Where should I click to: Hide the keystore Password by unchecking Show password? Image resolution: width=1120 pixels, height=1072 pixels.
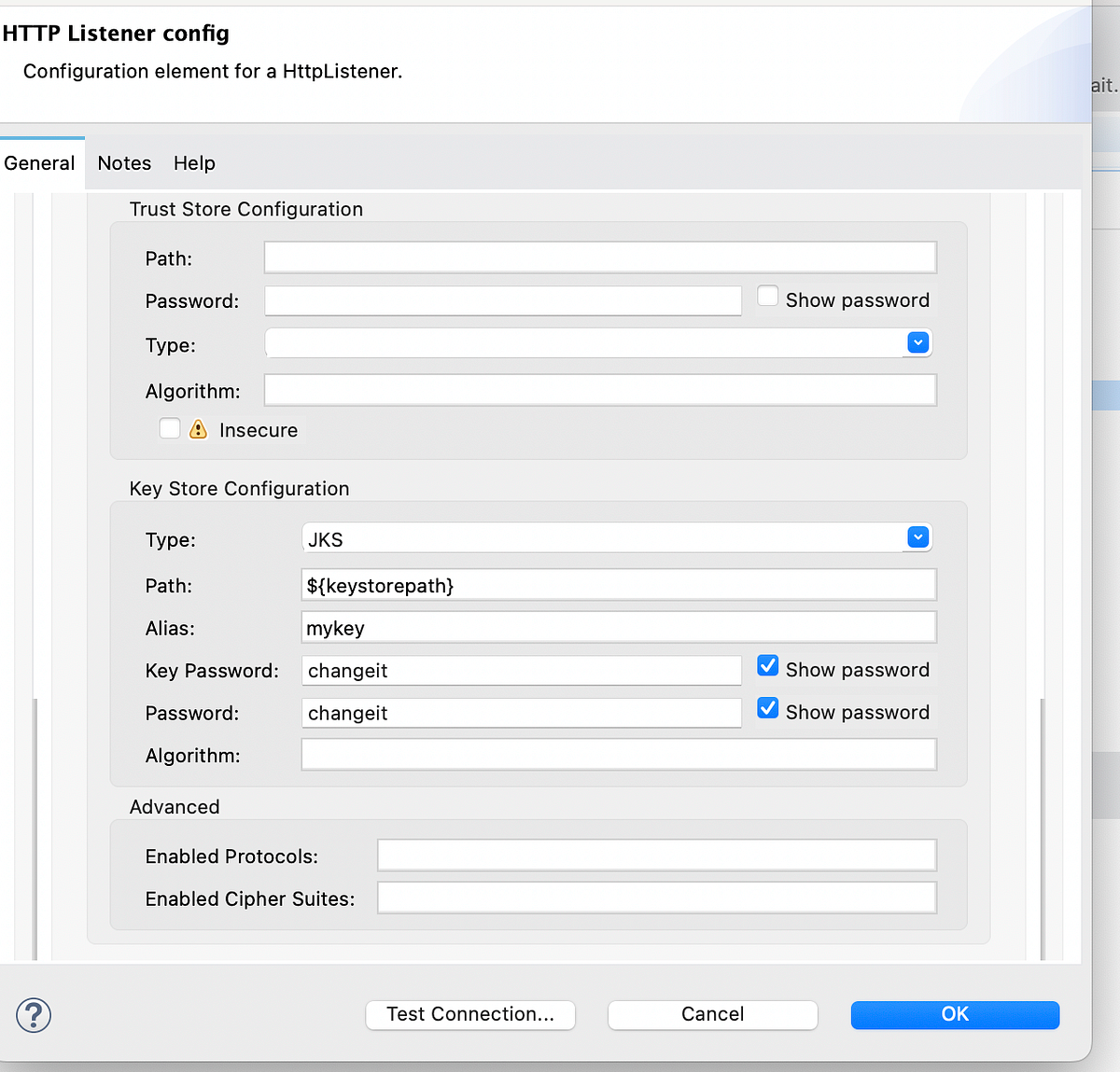click(x=767, y=708)
